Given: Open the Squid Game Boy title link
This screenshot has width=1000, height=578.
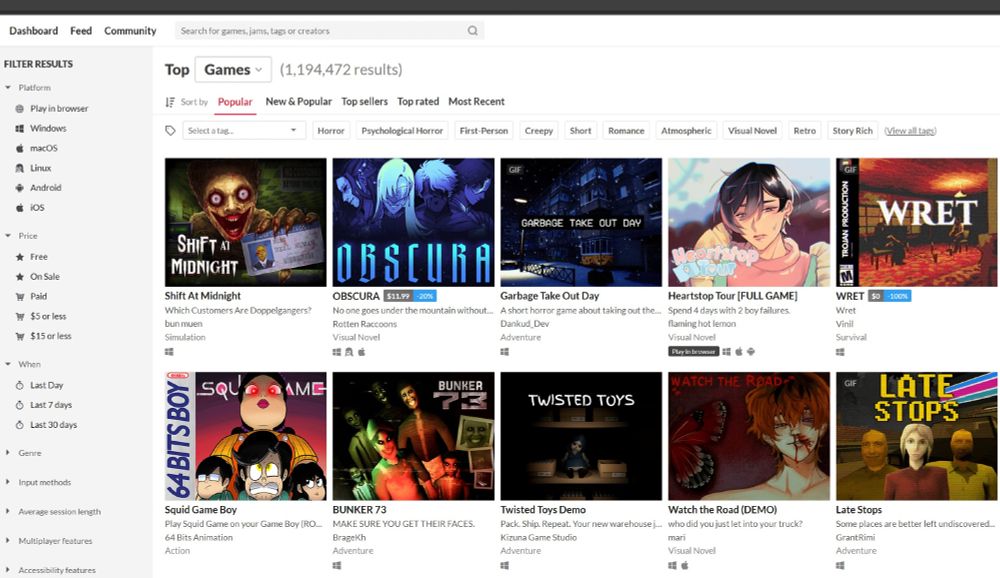Looking at the screenshot, I should coord(201,510).
